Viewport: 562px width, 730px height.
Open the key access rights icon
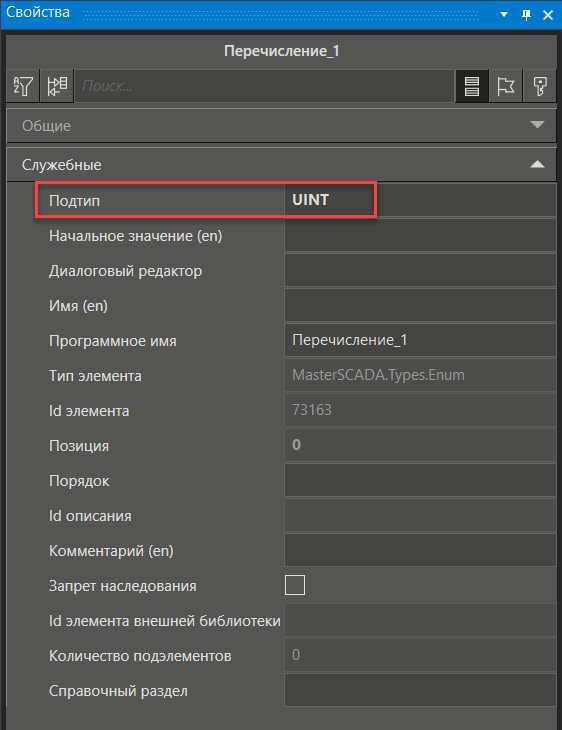pyautogui.click(x=540, y=86)
